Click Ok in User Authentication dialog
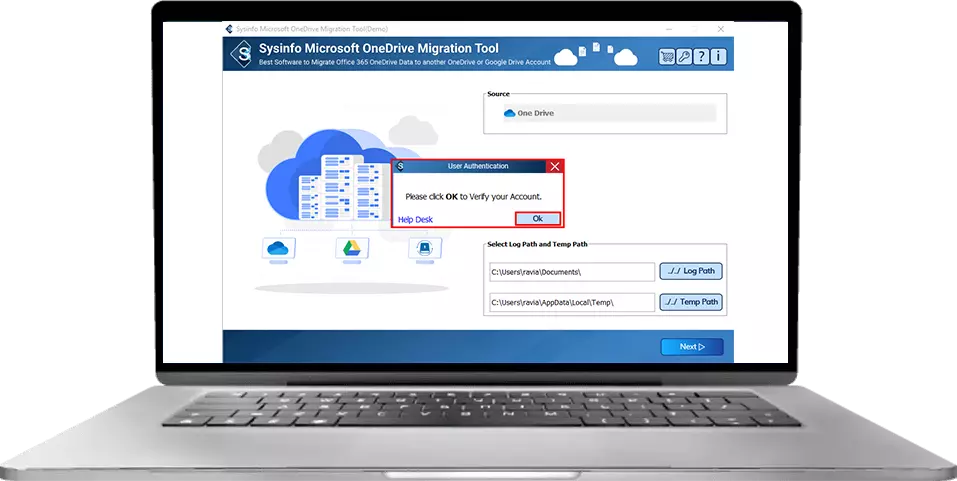 [x=538, y=219]
